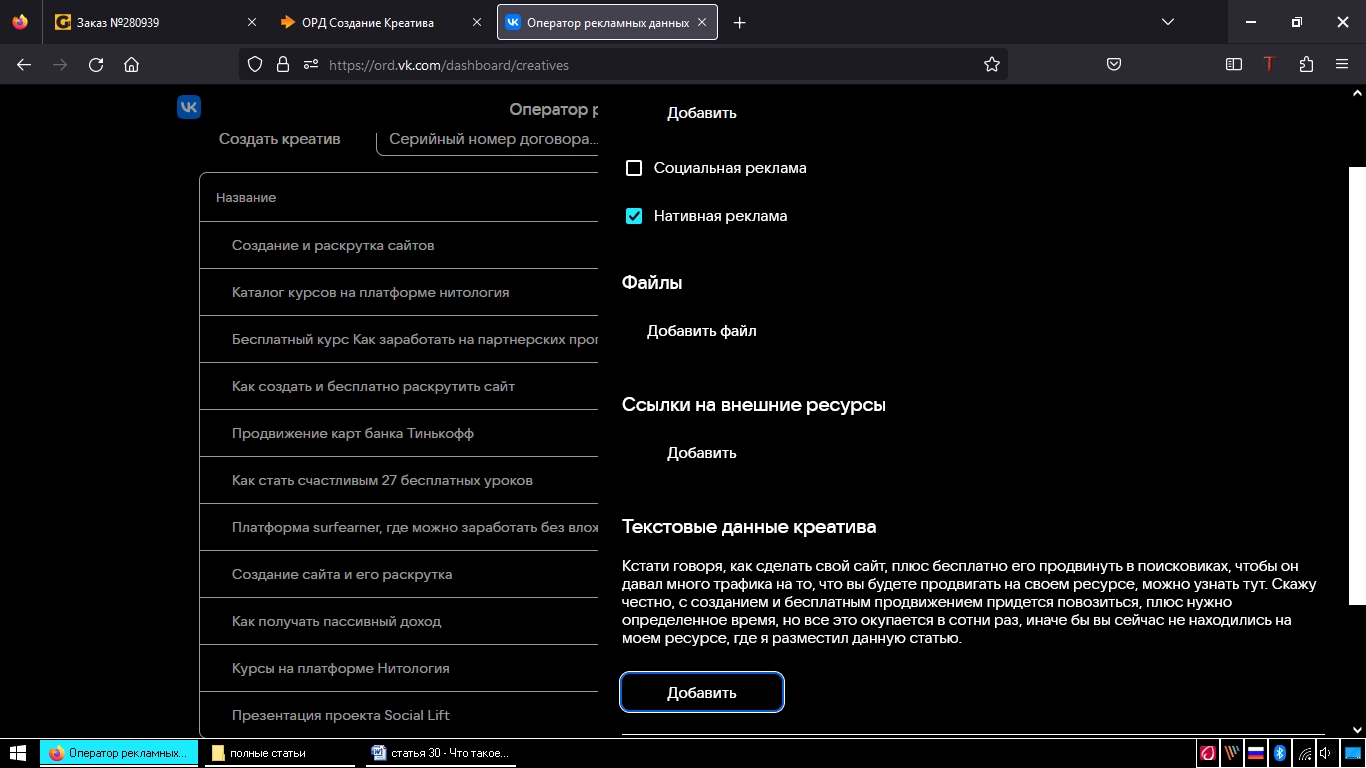The image size is (1366, 768).
Task: Select 'Курсы на платформе Нитология' row
Action: point(399,668)
